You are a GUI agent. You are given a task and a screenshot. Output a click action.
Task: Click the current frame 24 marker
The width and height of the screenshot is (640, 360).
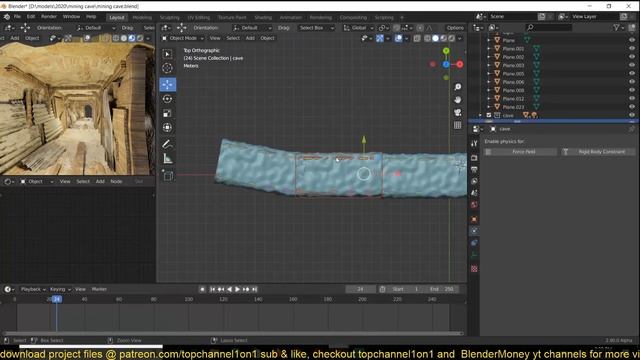click(57, 299)
